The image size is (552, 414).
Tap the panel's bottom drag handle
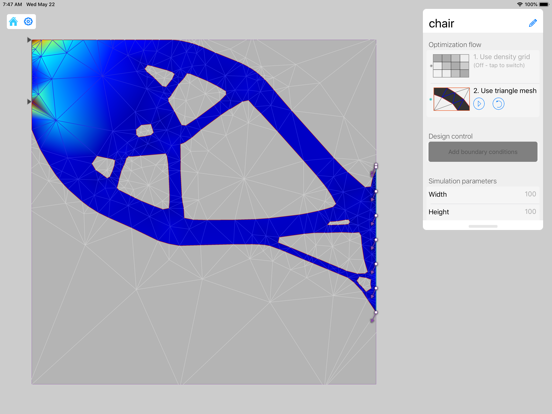(483, 226)
